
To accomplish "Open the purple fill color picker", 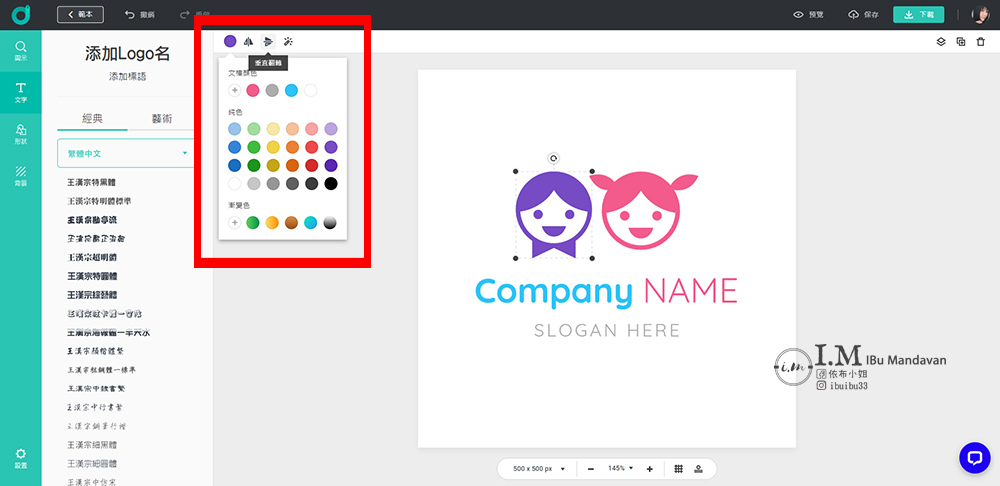I will coord(230,41).
